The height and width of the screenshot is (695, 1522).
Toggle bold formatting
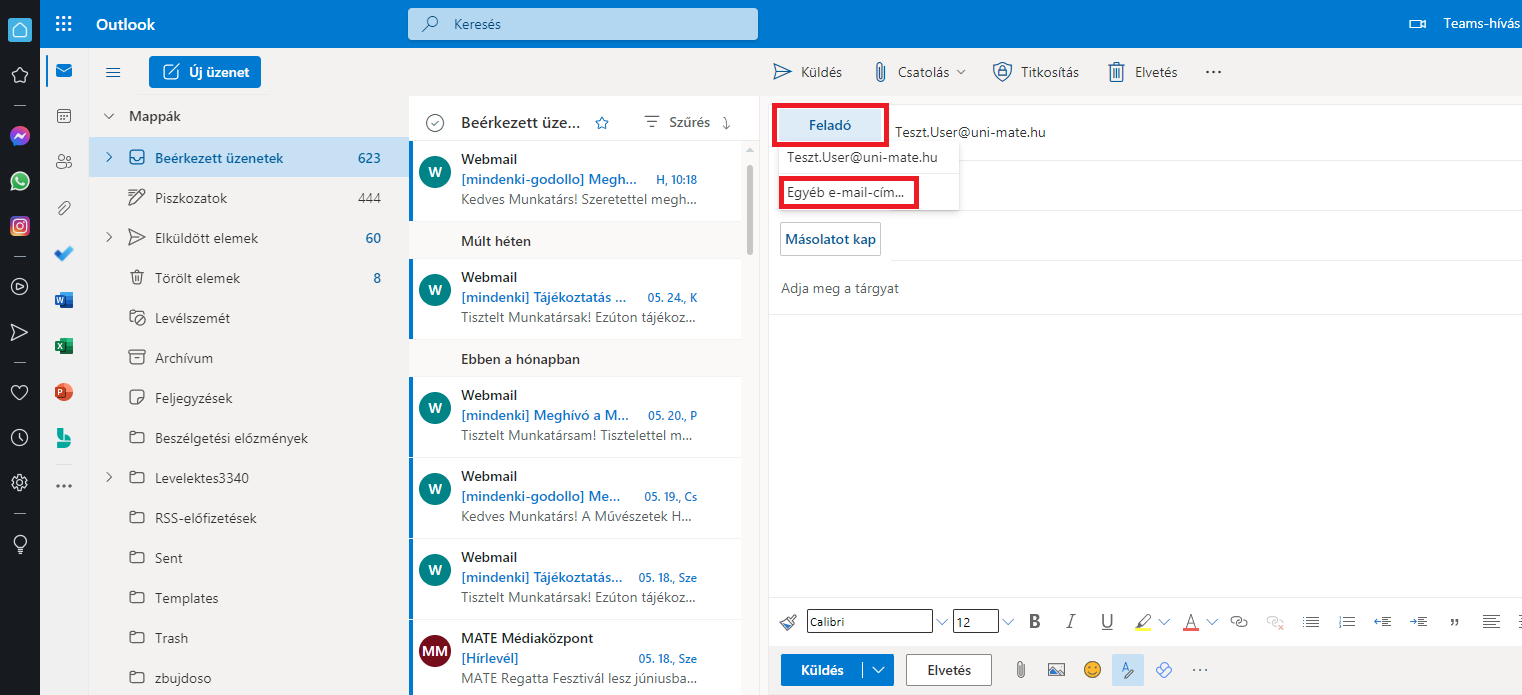pyautogui.click(x=1035, y=622)
